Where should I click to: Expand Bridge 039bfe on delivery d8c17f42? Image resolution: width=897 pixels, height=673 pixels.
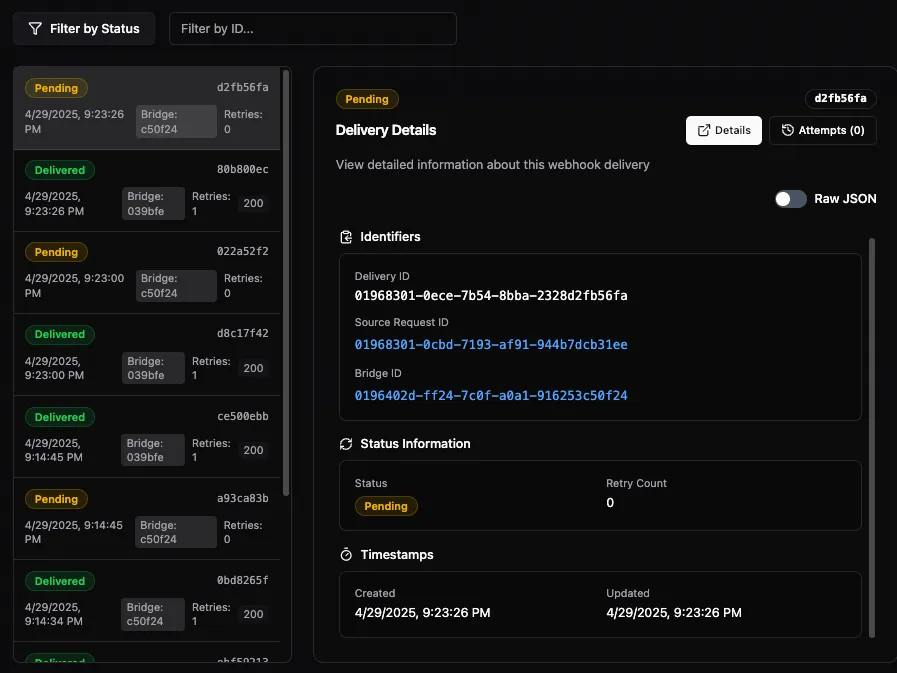(x=152, y=368)
